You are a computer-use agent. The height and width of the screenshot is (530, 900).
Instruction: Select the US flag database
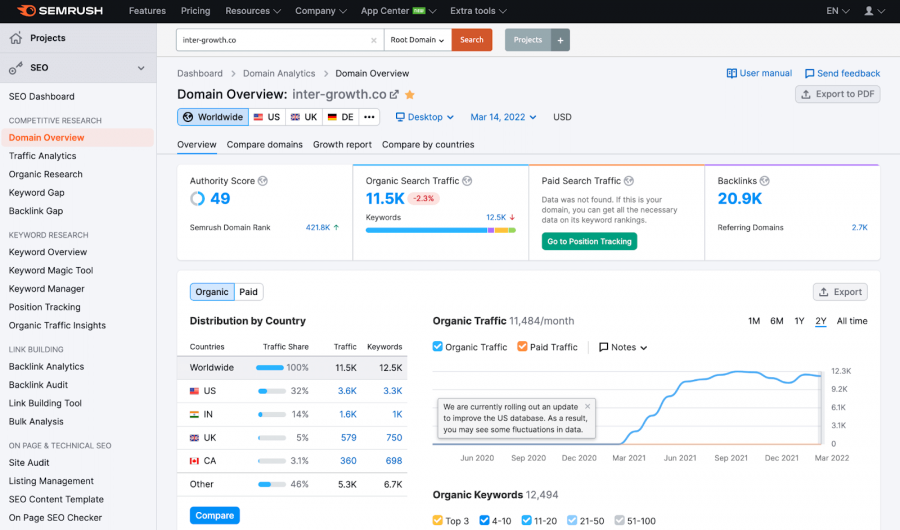pos(267,117)
